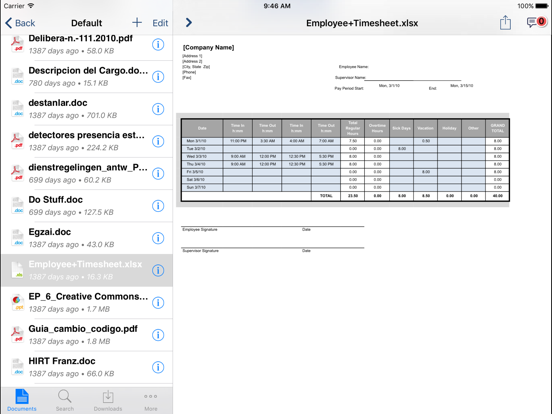This screenshot has width=552, height=414.
Task: Open HIRT Franz.doc
Action: [x=87, y=367]
